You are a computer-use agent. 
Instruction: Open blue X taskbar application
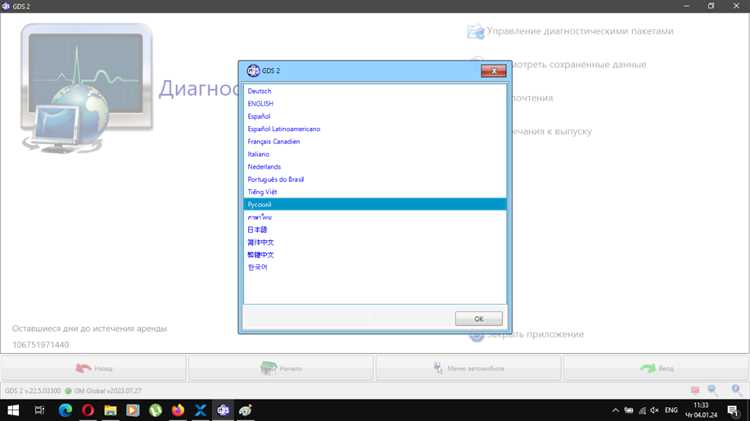(200, 410)
